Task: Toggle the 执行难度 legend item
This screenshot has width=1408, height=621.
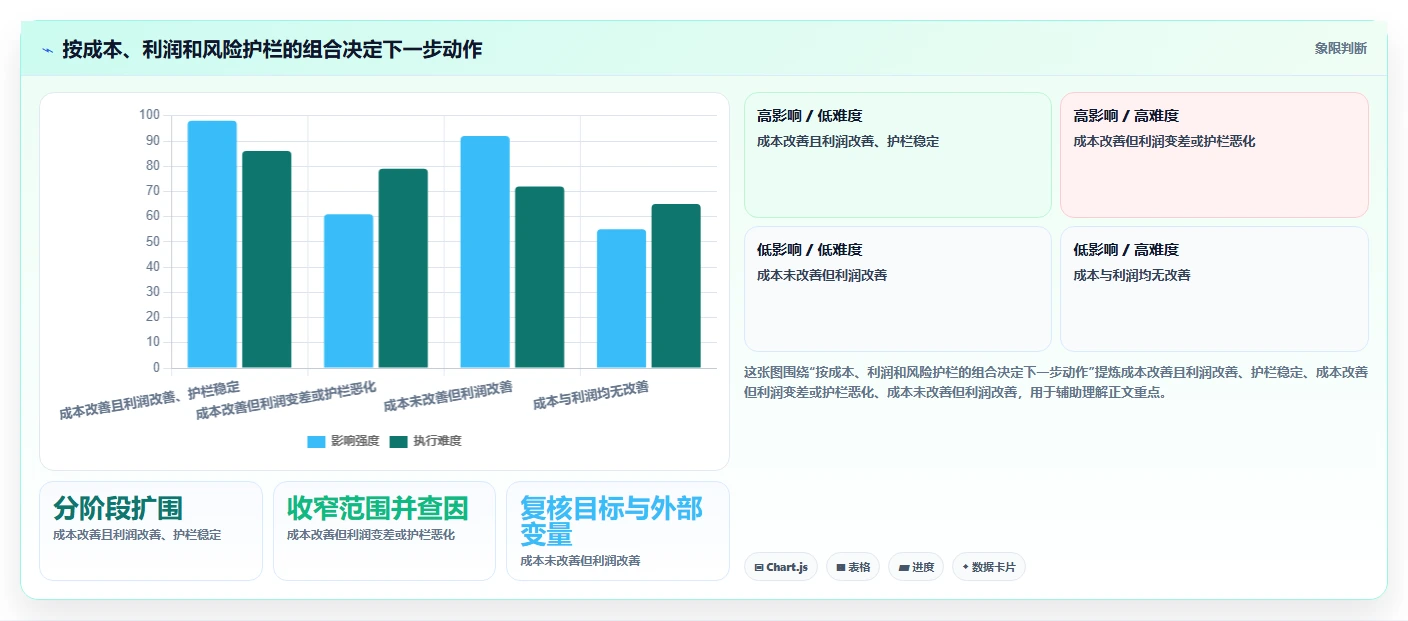Action: [x=425, y=441]
